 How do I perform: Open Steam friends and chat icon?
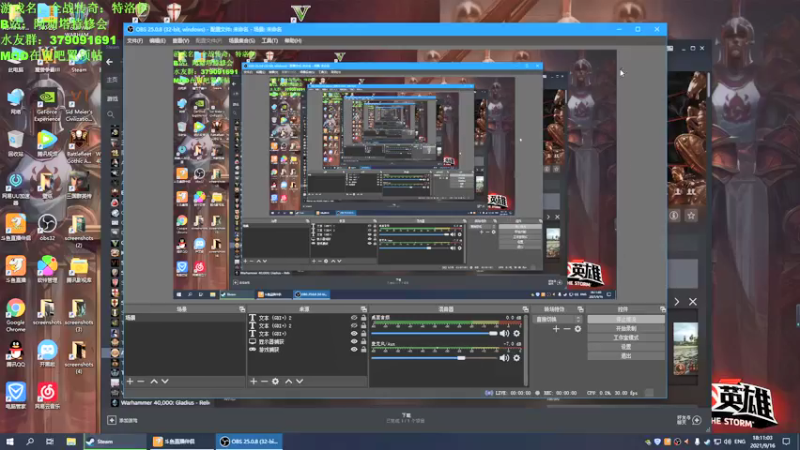[x=697, y=420]
